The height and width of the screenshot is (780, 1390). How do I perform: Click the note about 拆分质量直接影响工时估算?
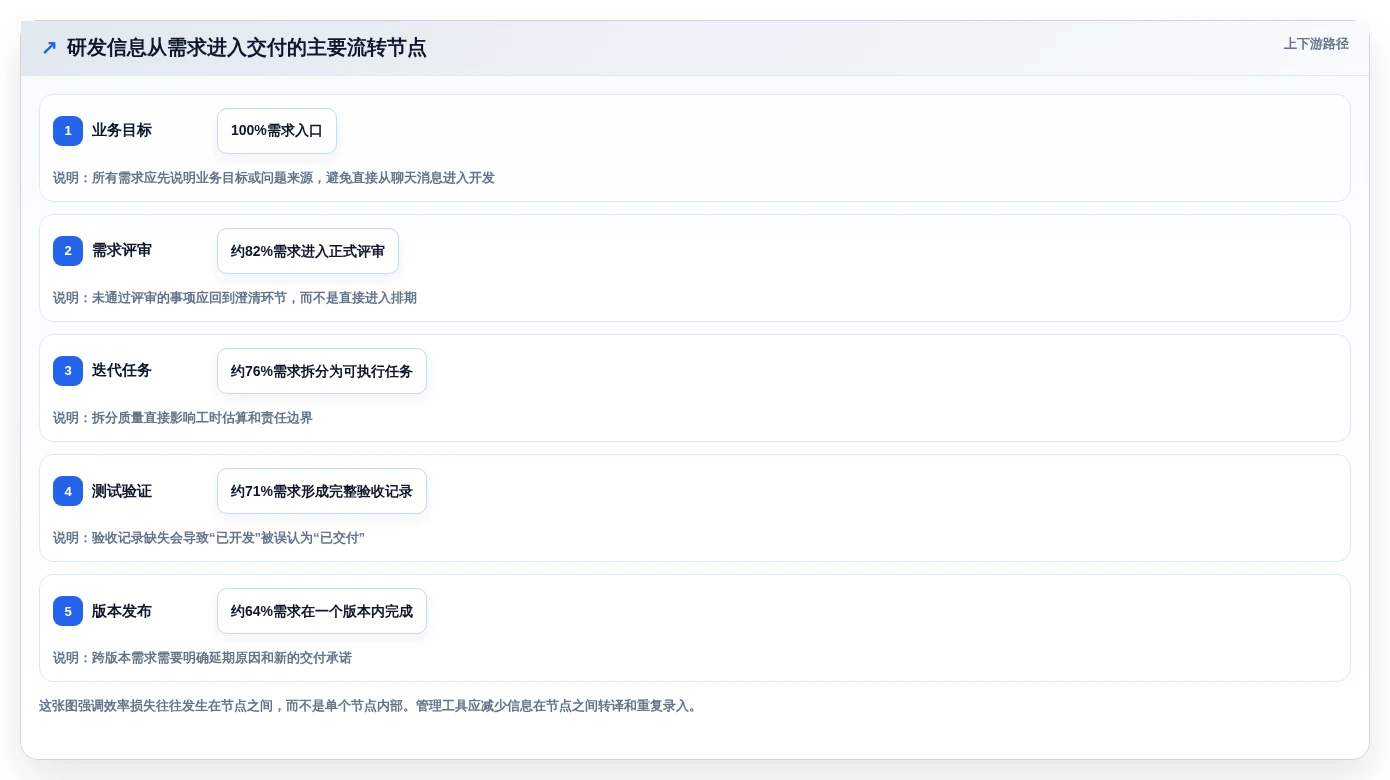tap(183, 418)
